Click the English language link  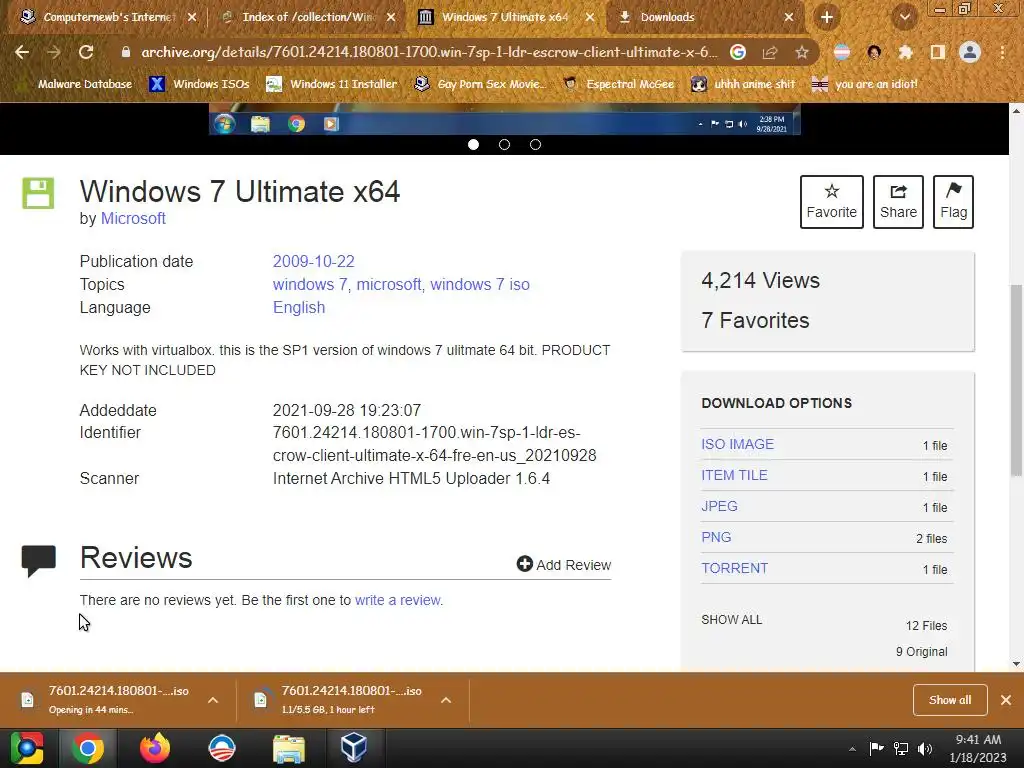coord(298,307)
